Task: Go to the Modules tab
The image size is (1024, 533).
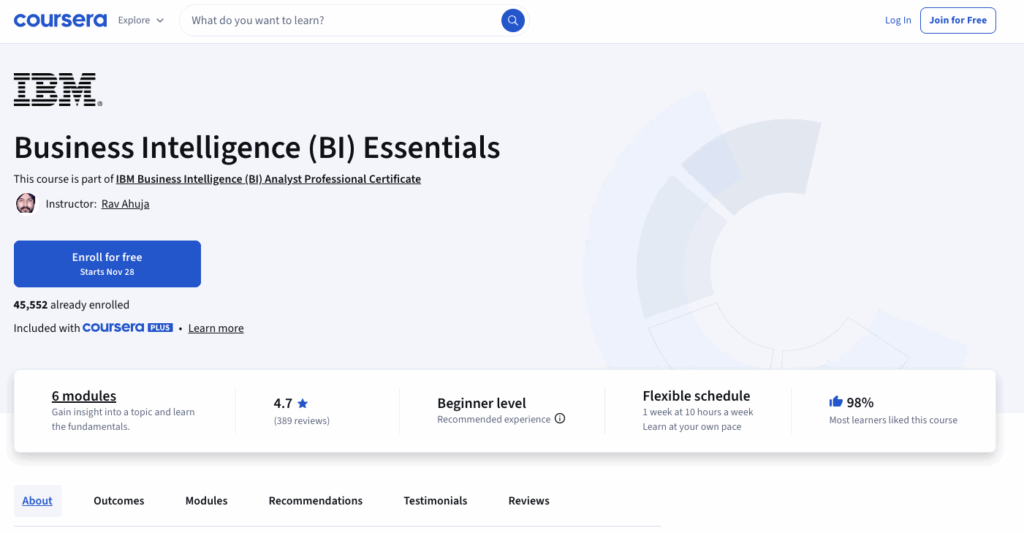Action: click(x=206, y=501)
